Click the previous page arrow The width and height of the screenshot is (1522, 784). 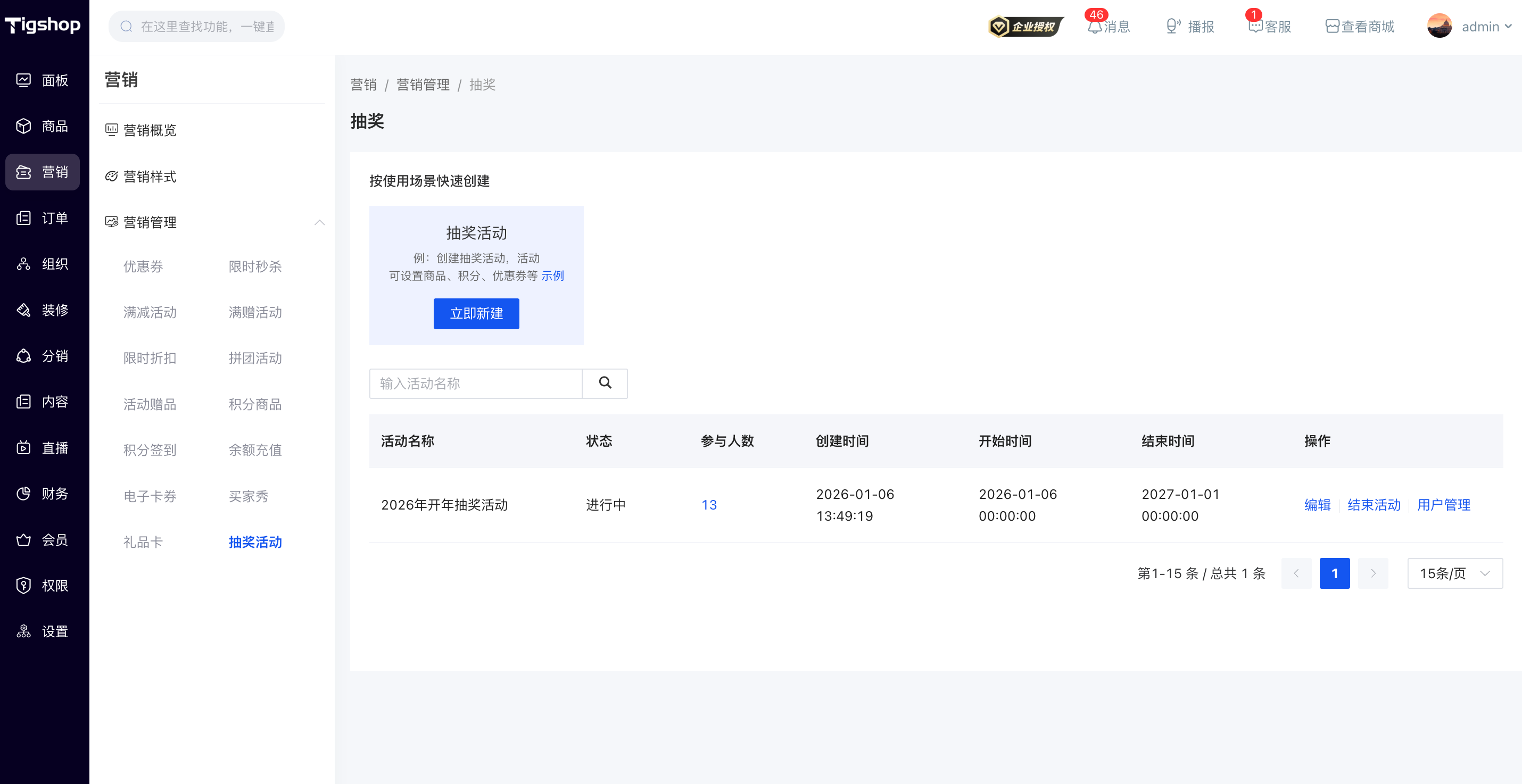click(x=1296, y=573)
